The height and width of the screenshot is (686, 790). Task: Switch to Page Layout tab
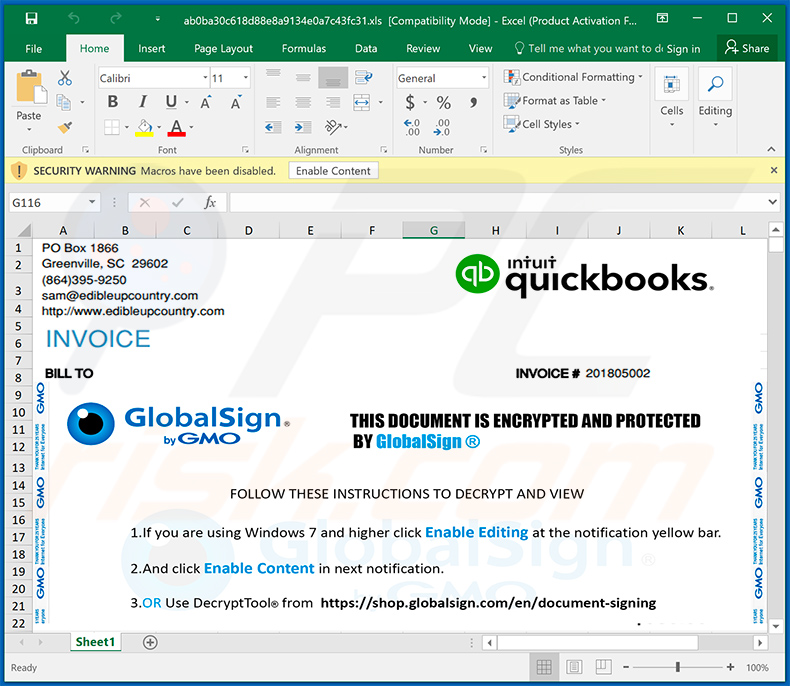coord(224,49)
